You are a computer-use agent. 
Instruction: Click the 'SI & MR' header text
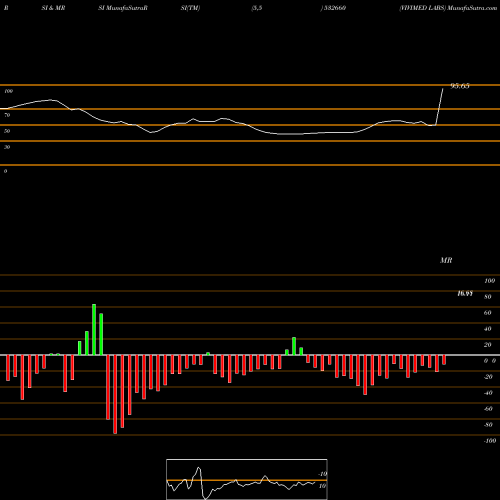pyautogui.click(x=53, y=8)
